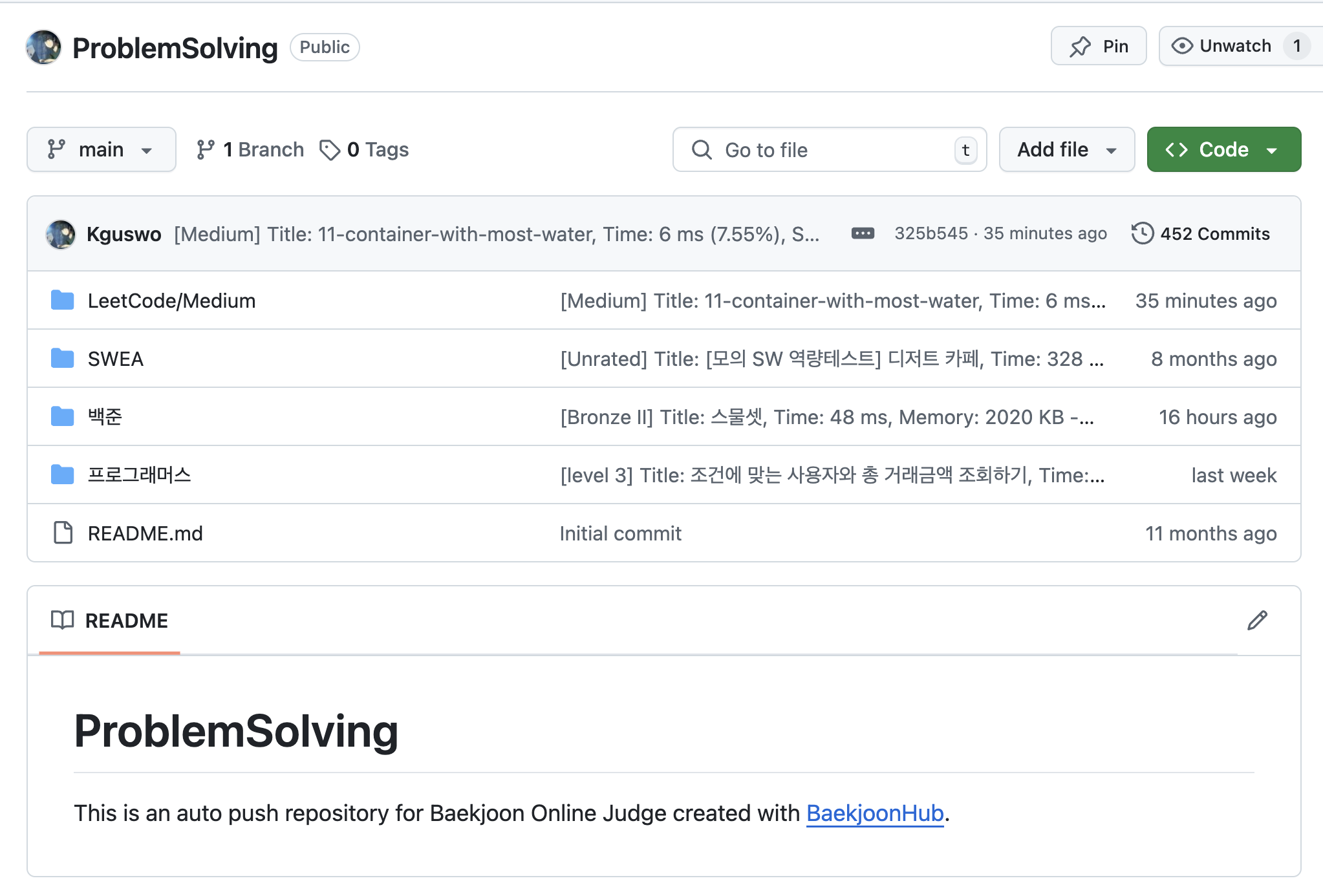
Task: Expand commit message with ellipsis icon
Action: [x=863, y=233]
